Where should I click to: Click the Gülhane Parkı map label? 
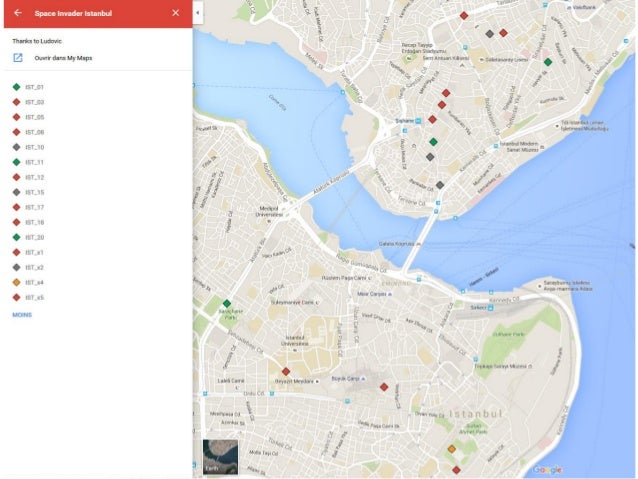coord(508,334)
